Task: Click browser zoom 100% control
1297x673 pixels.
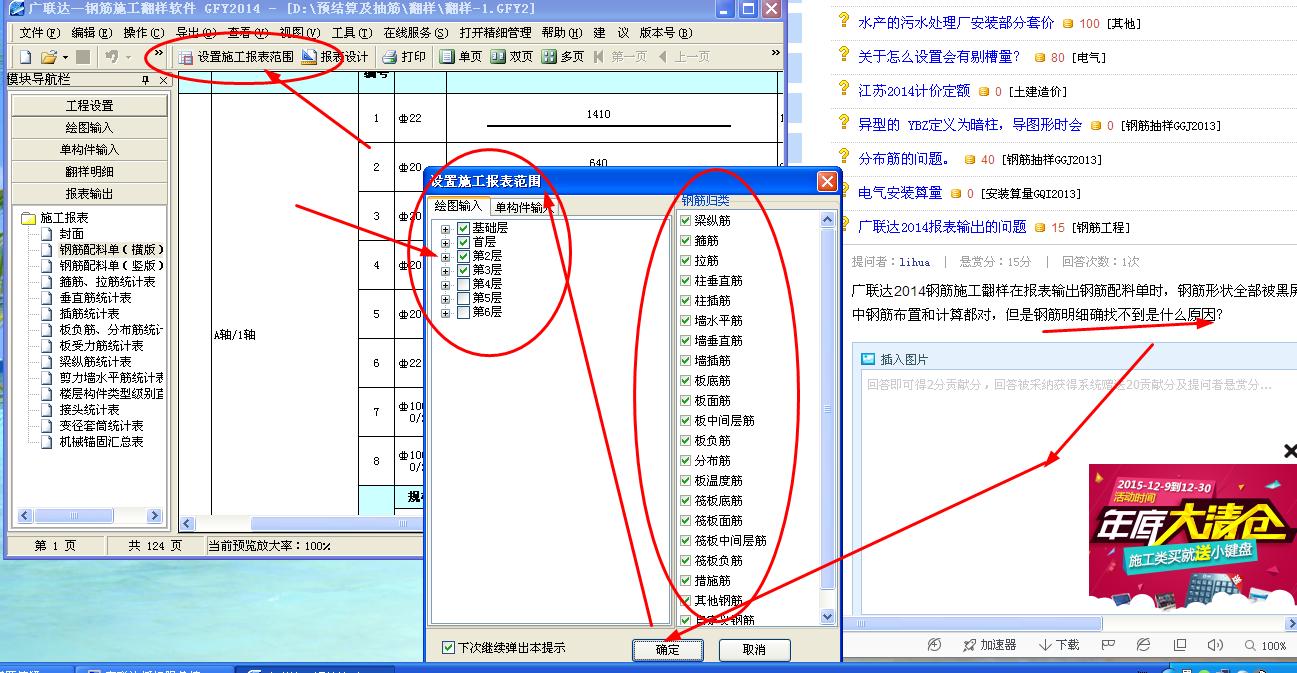Action: click(1264, 646)
